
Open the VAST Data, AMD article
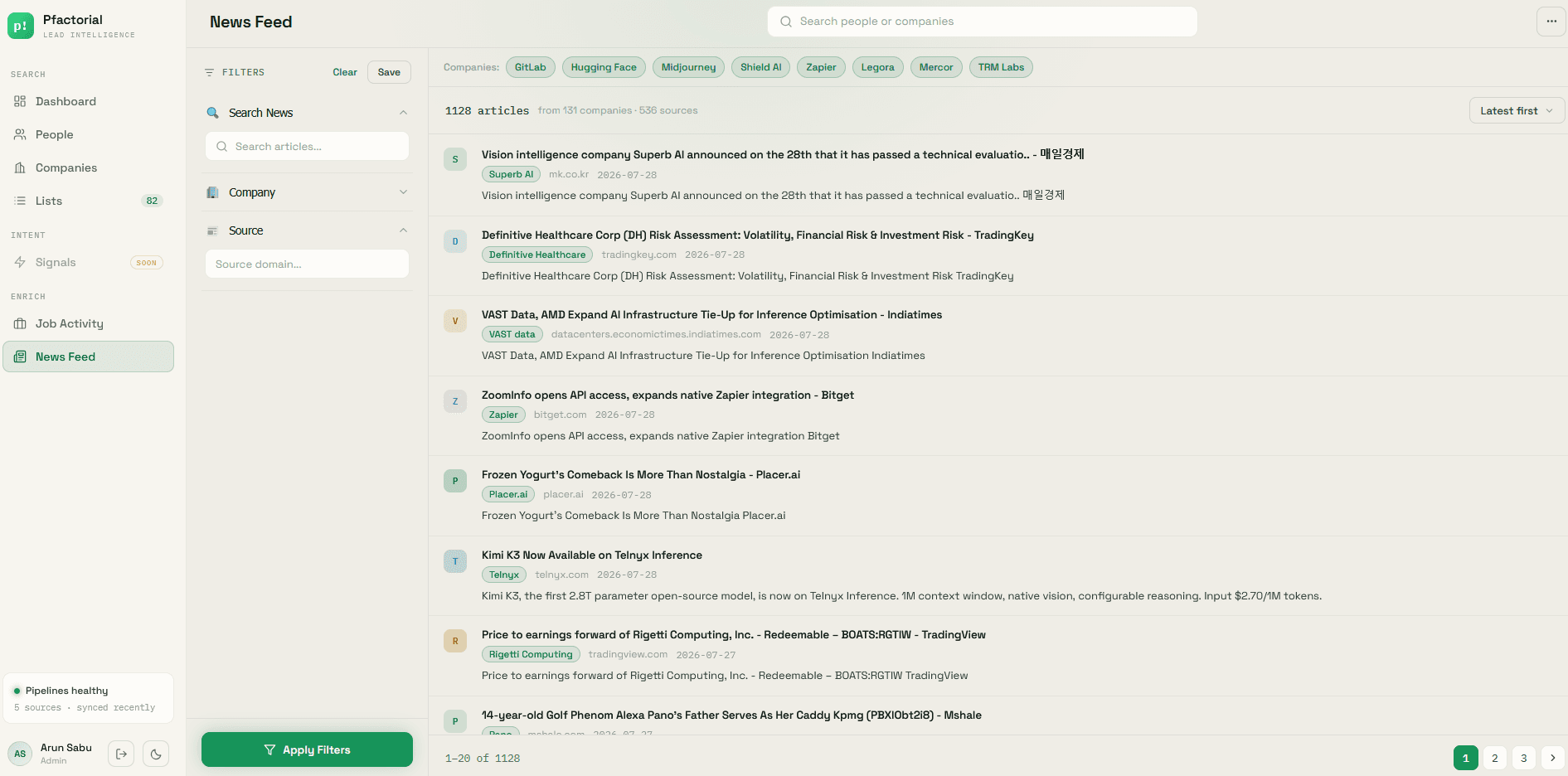point(711,314)
